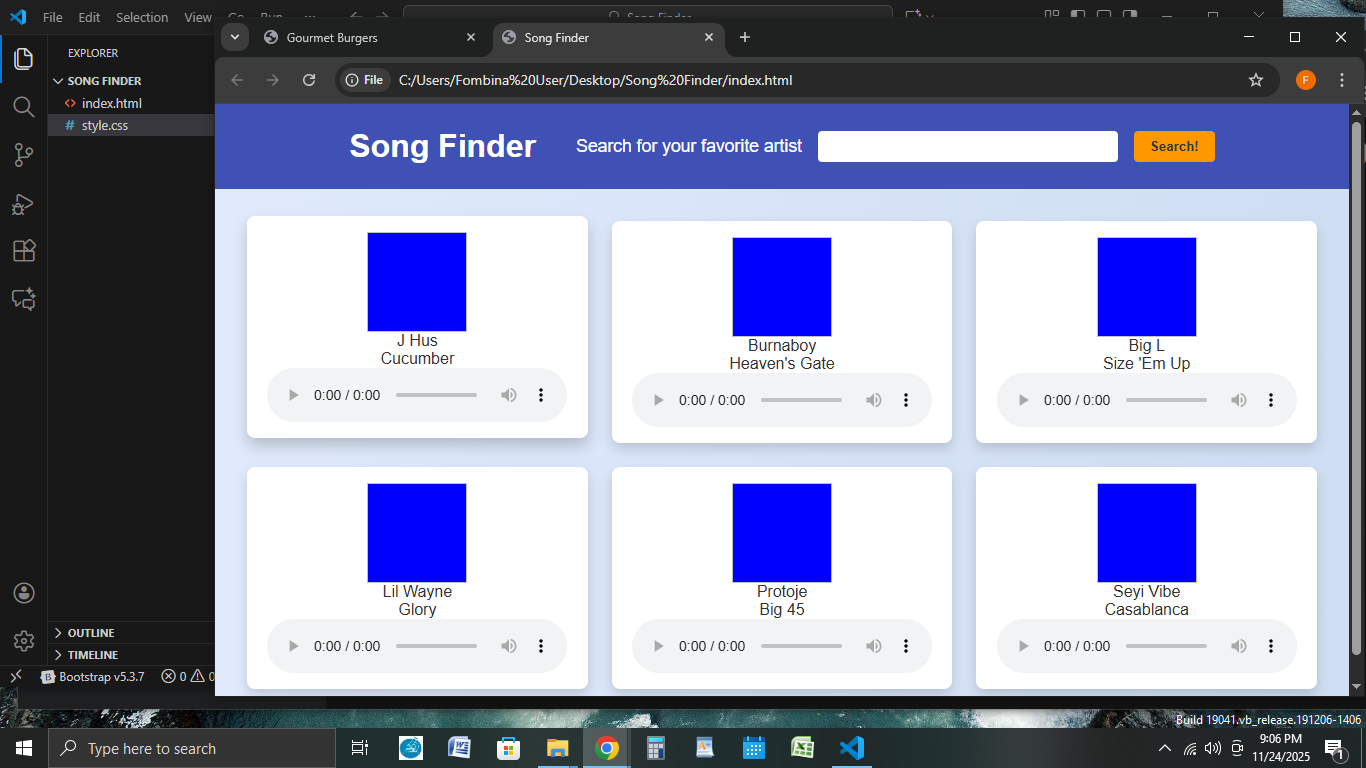Play the Protoje Big 45 audio
The width and height of the screenshot is (1366, 768).
658,646
